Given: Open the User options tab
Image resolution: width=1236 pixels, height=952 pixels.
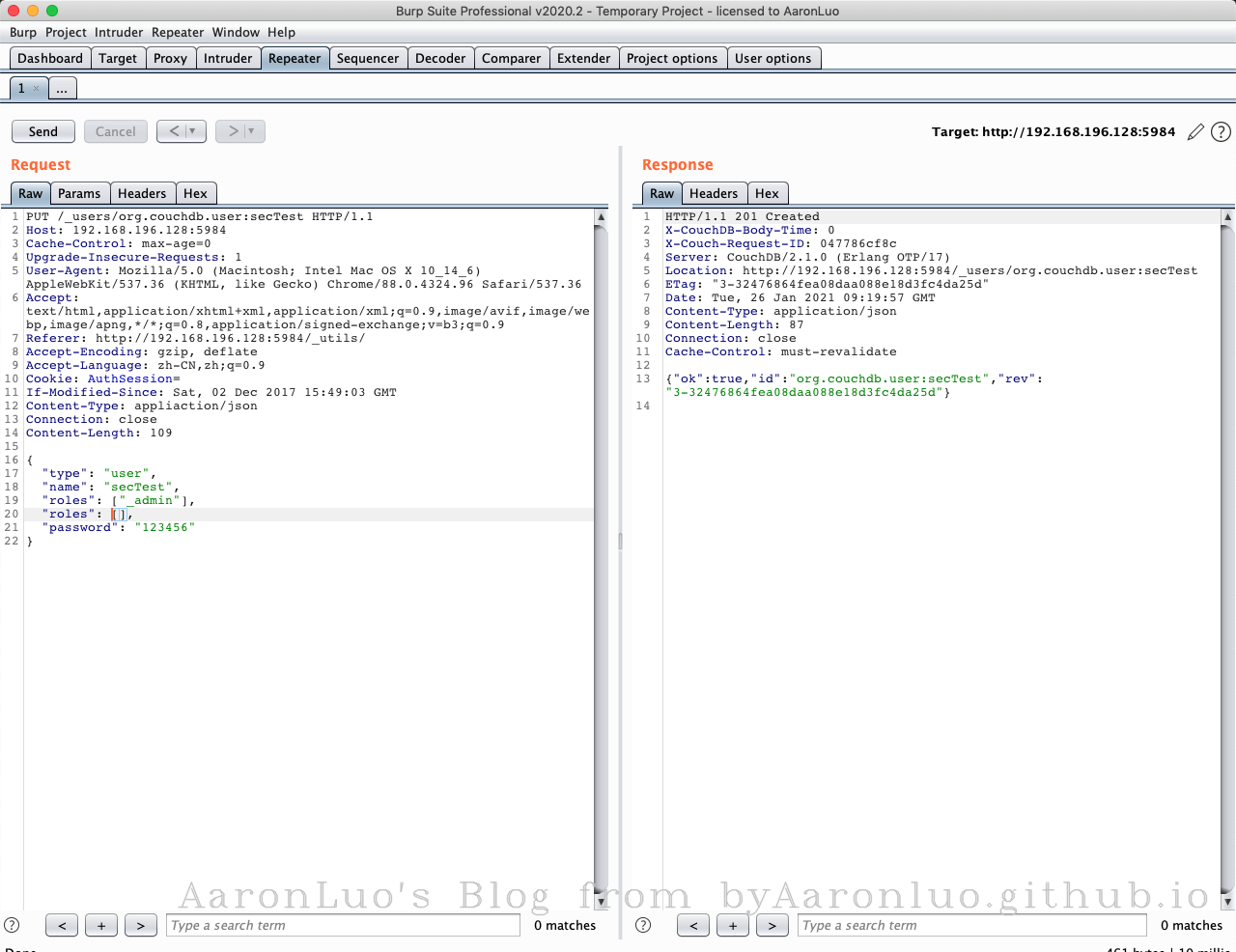Looking at the screenshot, I should [x=773, y=58].
